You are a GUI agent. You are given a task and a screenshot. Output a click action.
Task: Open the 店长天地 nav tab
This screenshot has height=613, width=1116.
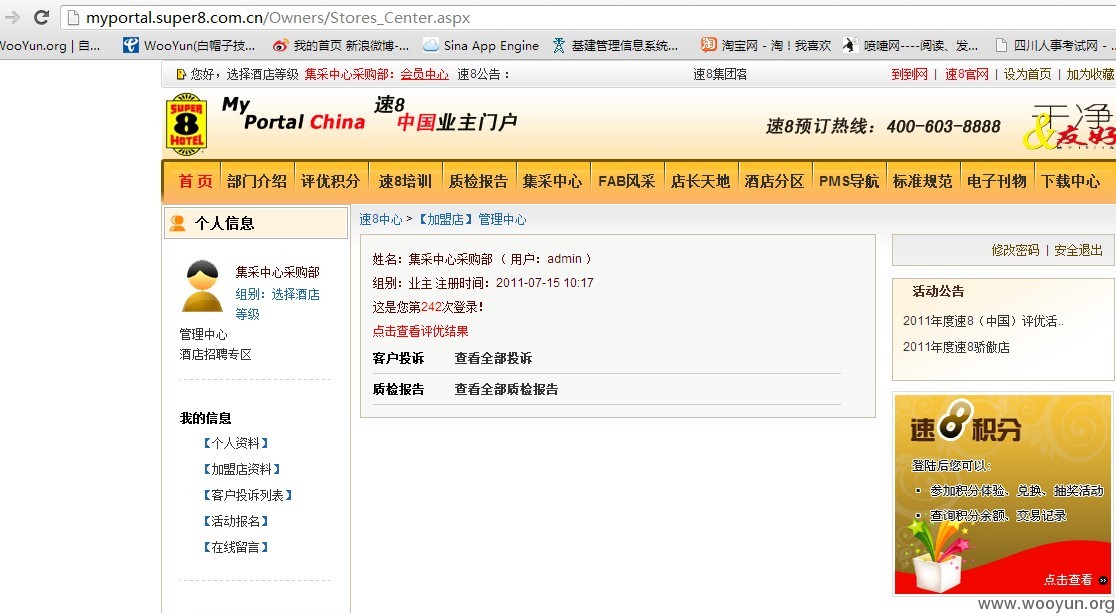[x=700, y=182]
